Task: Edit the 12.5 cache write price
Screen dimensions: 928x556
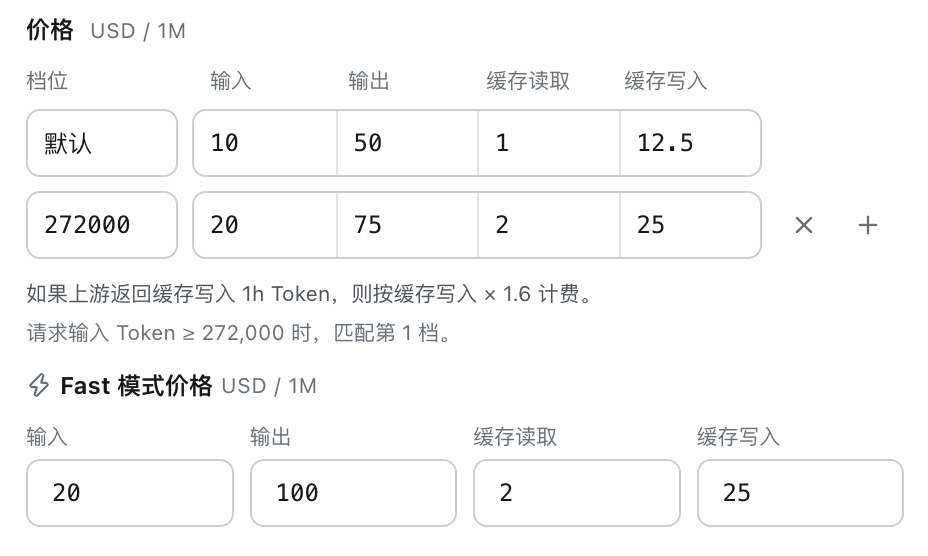Action: click(x=690, y=143)
